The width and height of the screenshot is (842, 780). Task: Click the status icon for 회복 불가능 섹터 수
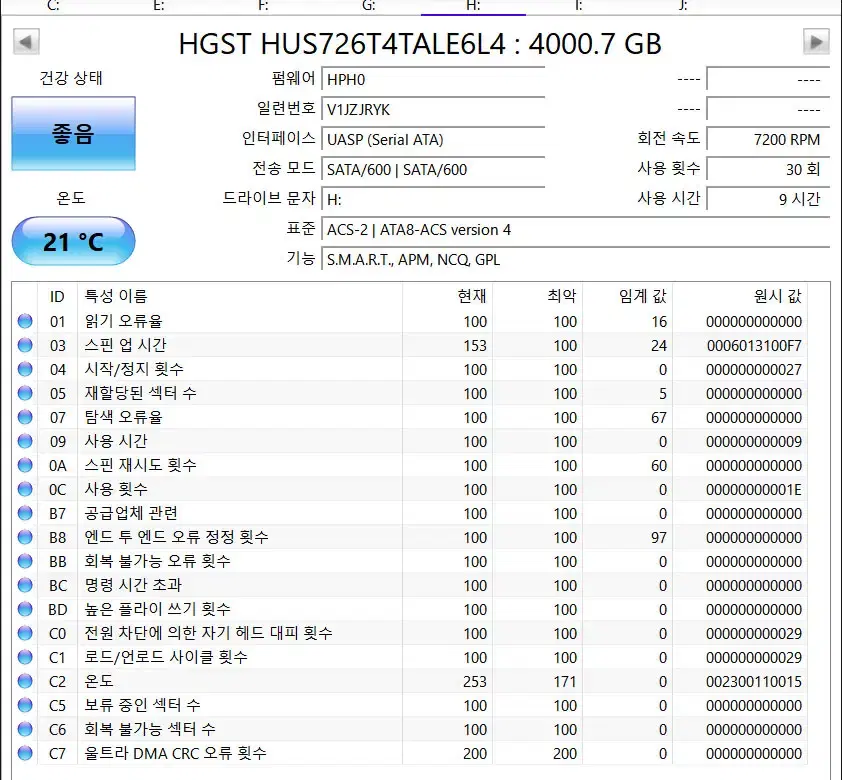[x=25, y=730]
